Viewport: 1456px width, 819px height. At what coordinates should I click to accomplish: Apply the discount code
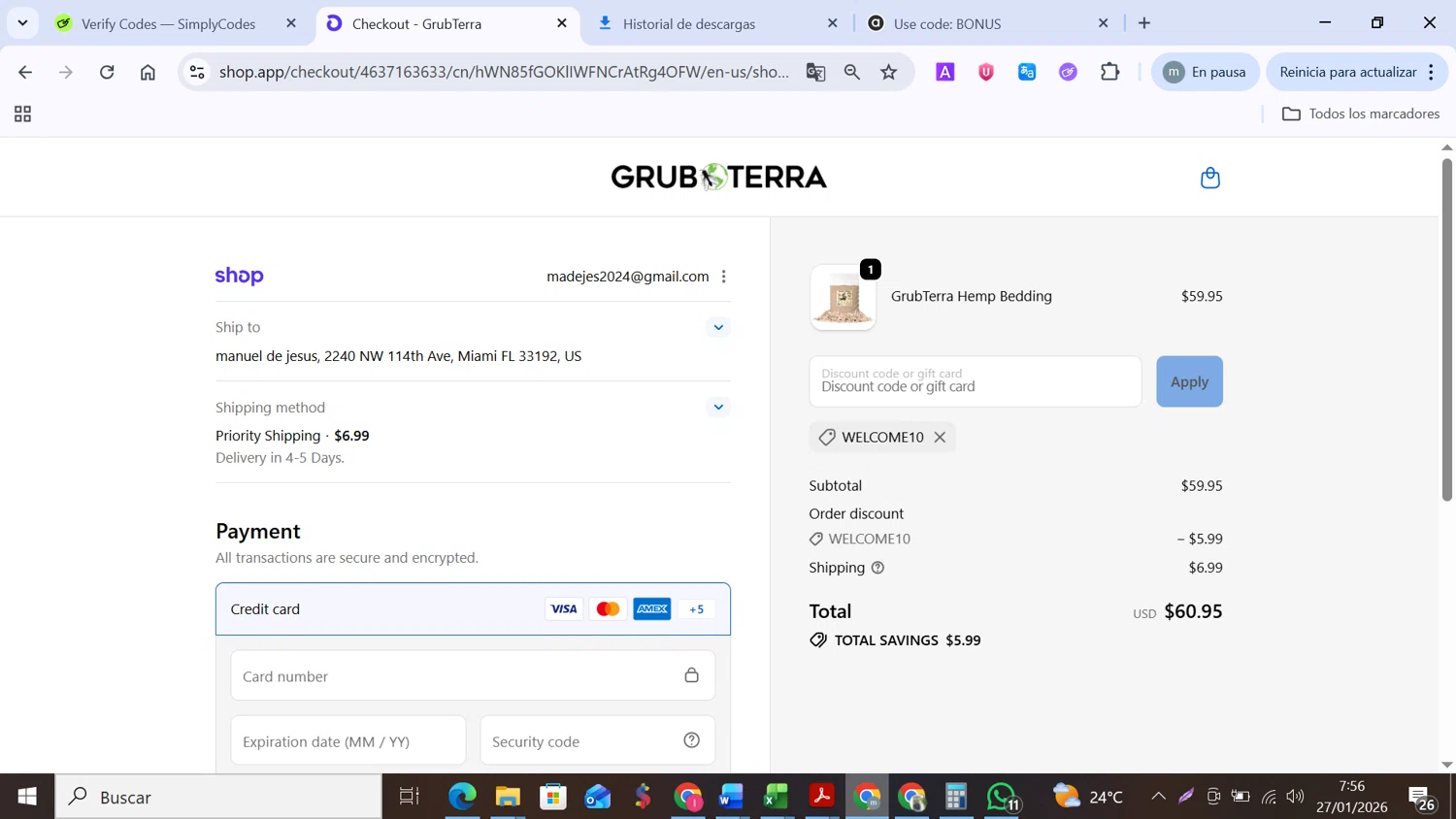click(1189, 381)
